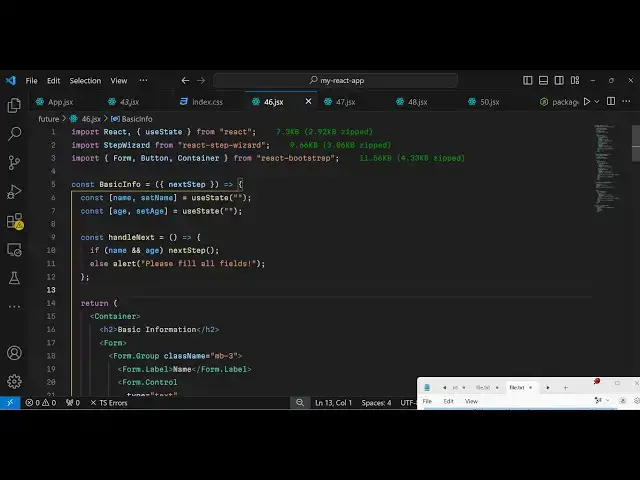Open editor More Actions ellipsis
640x480 pixels.
[x=626, y=101]
